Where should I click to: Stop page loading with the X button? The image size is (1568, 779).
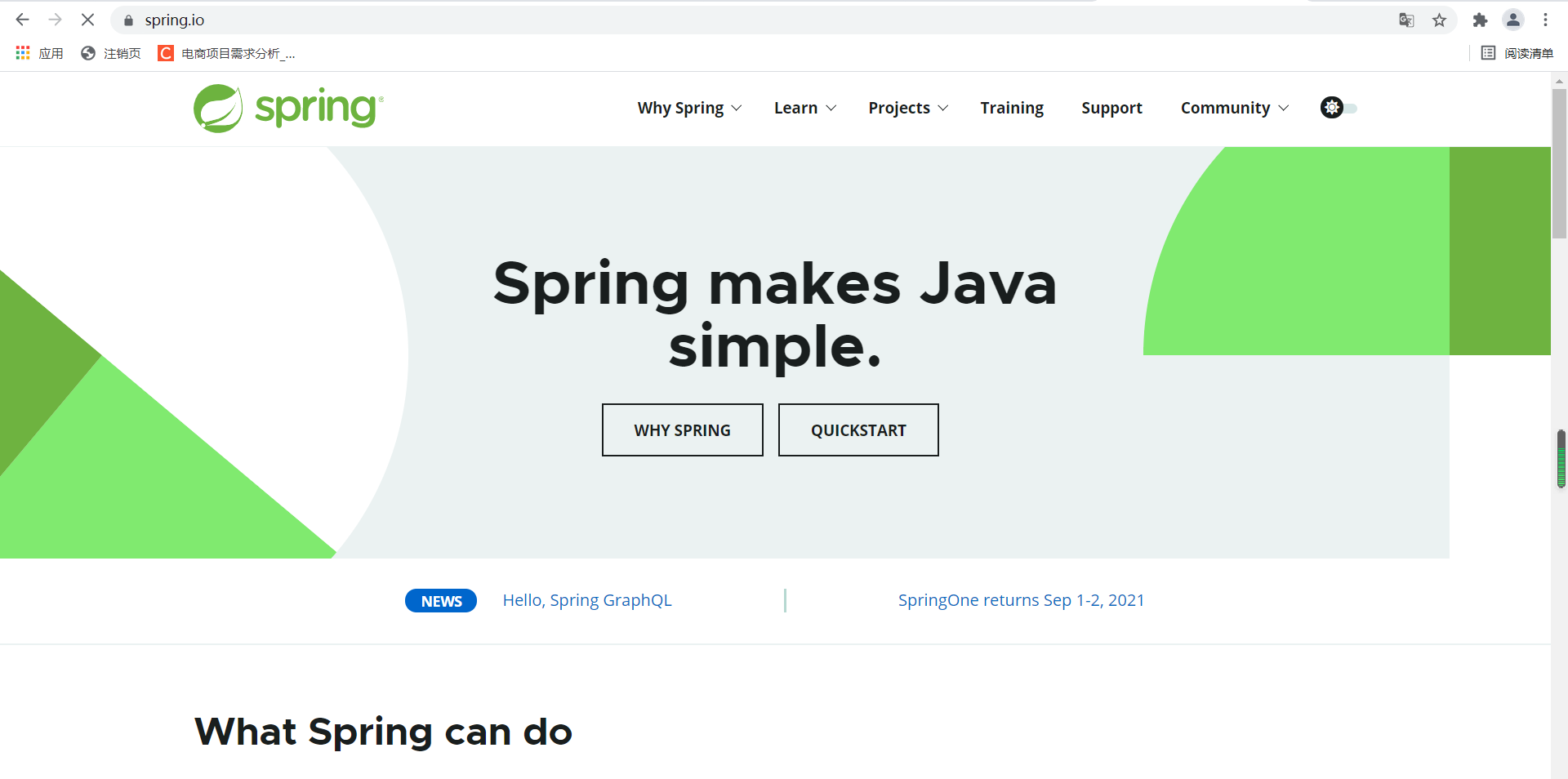coord(87,20)
